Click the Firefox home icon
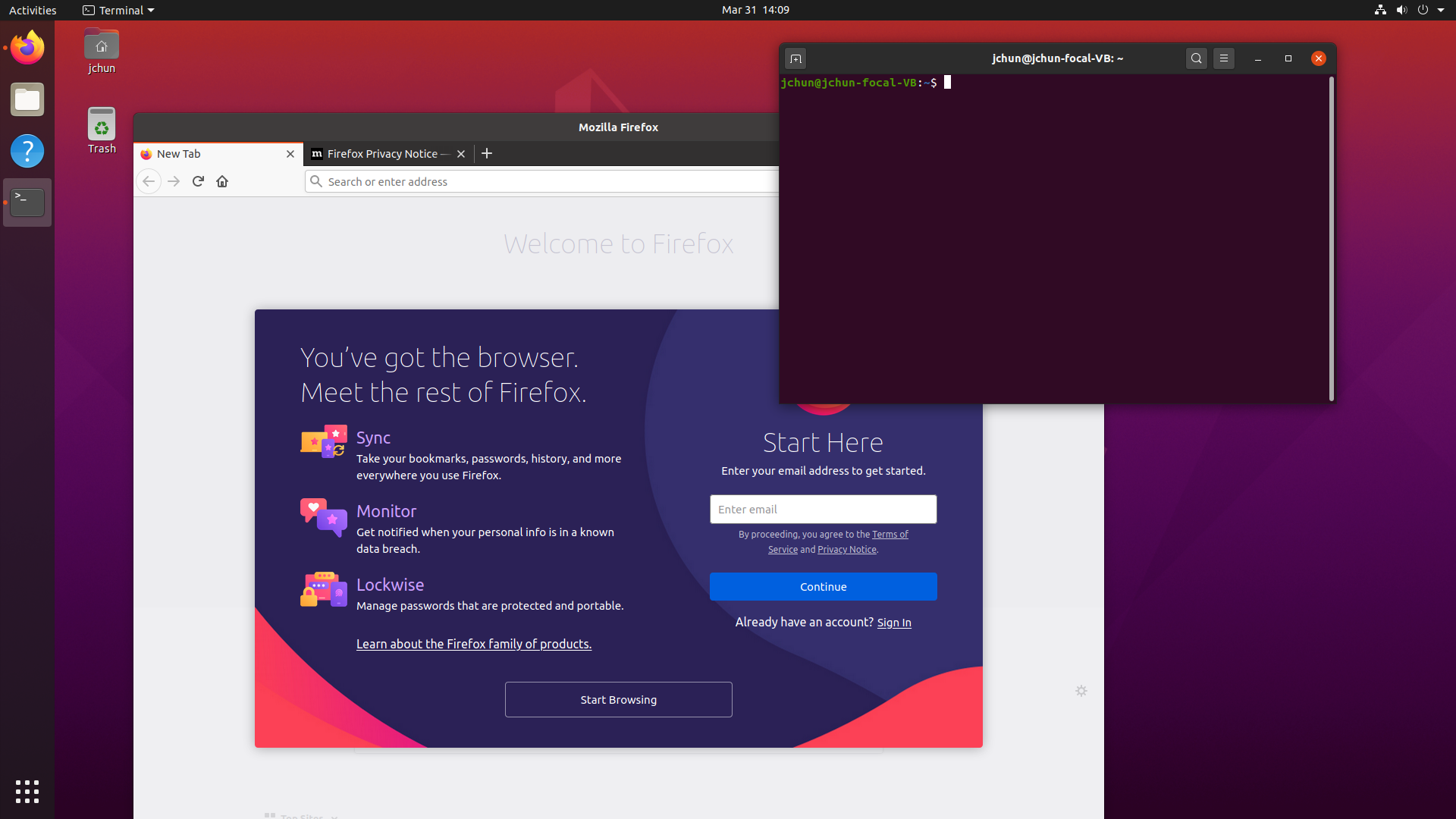The image size is (1456, 819). click(x=222, y=181)
